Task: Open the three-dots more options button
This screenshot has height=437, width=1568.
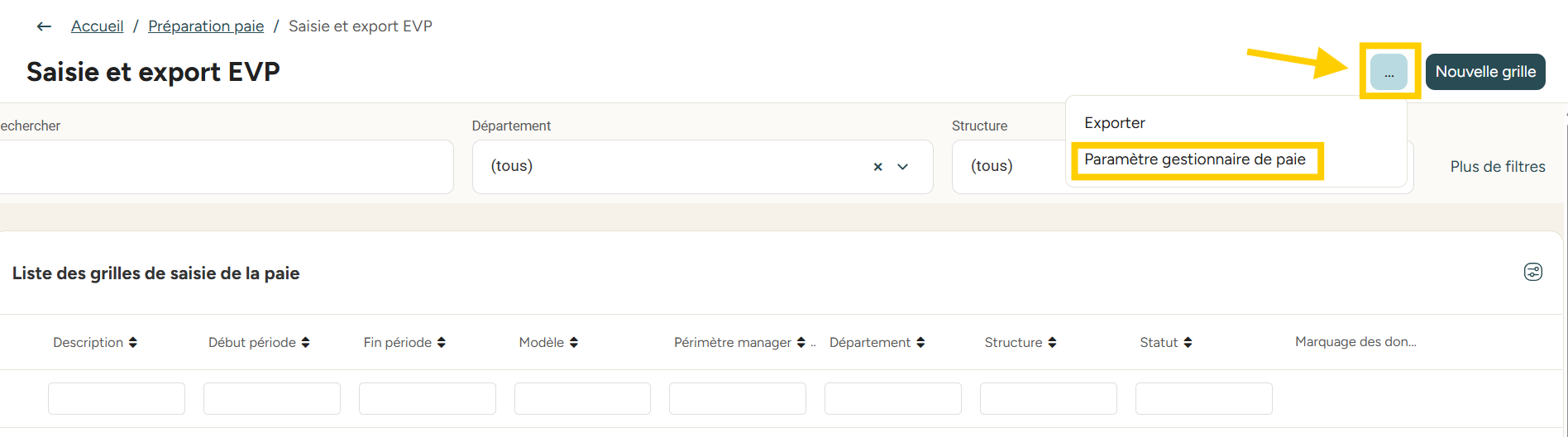Action: [1389, 72]
